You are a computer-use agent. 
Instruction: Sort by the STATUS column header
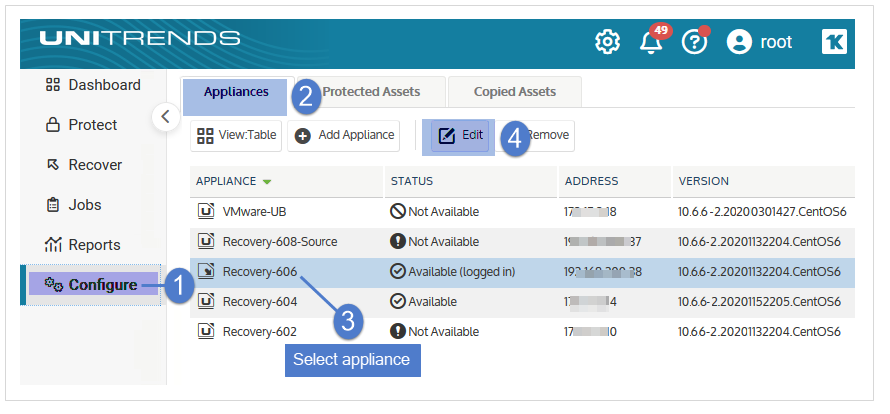412,182
